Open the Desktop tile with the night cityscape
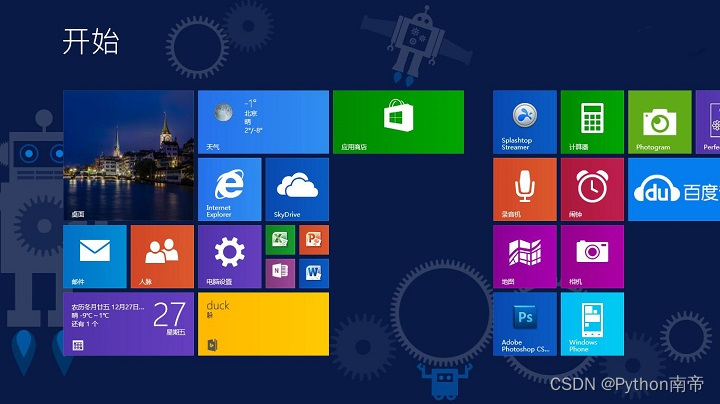This screenshot has width=720, height=404. click(x=129, y=155)
